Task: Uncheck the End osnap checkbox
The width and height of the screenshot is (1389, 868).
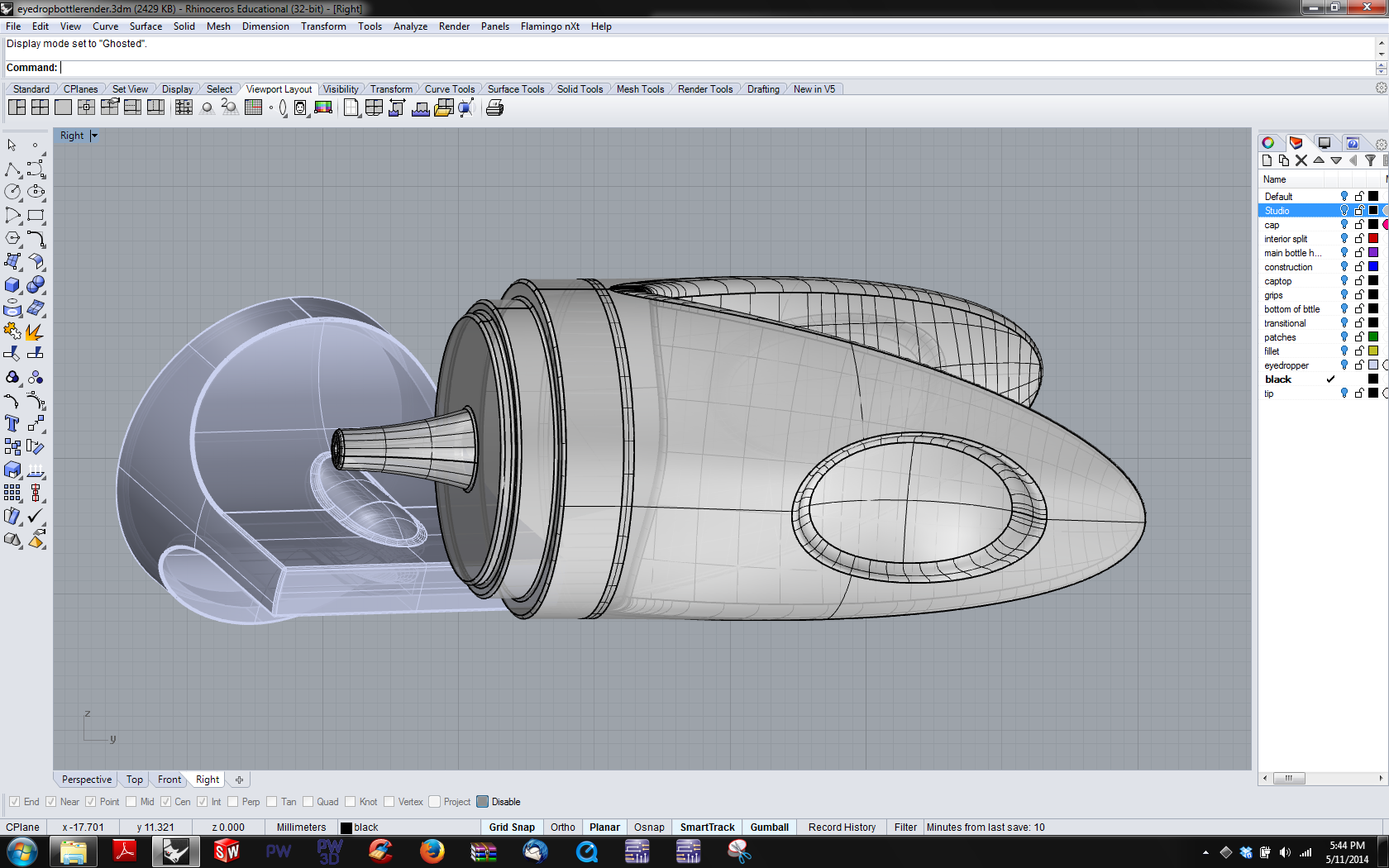Action: (x=14, y=802)
